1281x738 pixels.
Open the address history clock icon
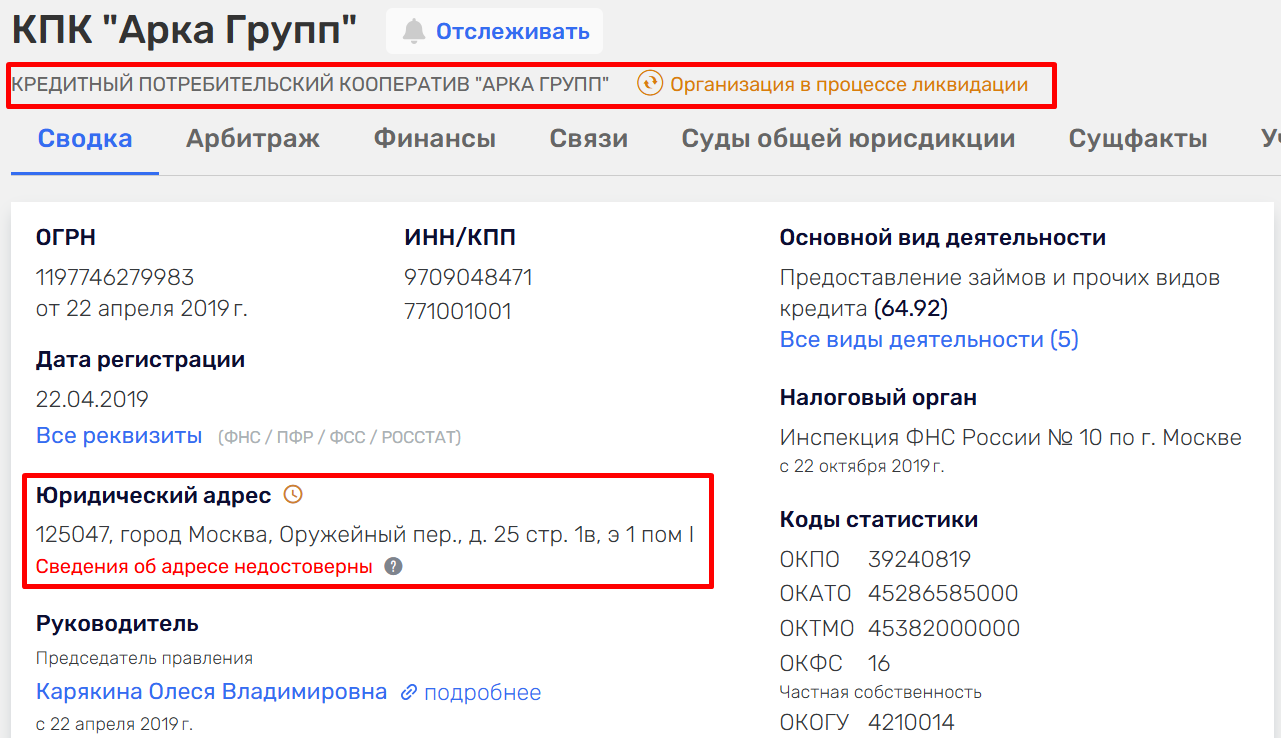(293, 494)
